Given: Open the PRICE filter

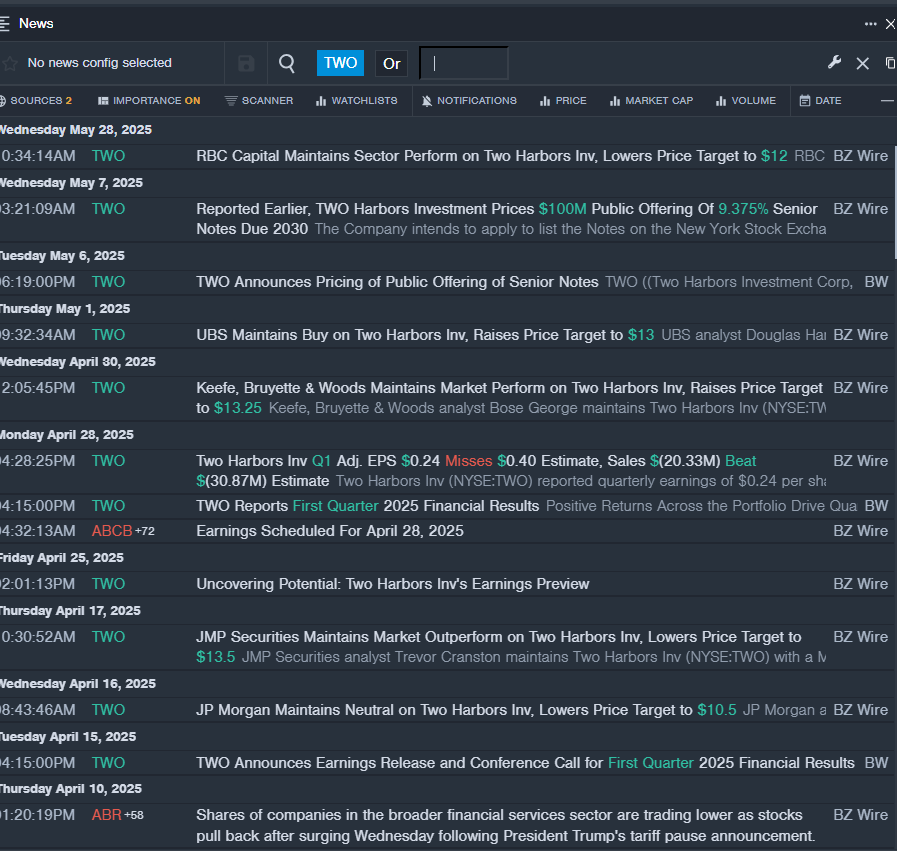Looking at the screenshot, I should (563, 101).
